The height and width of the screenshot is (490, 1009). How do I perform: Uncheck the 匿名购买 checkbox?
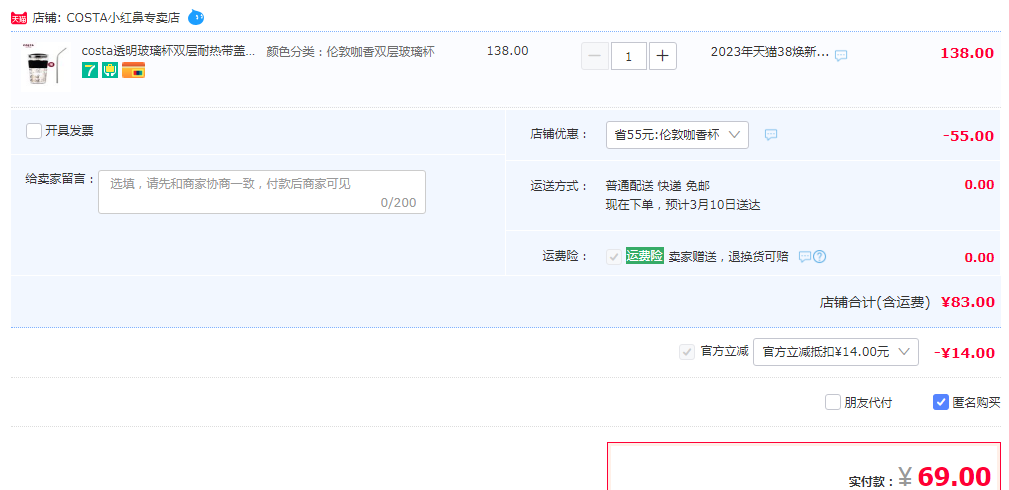941,402
